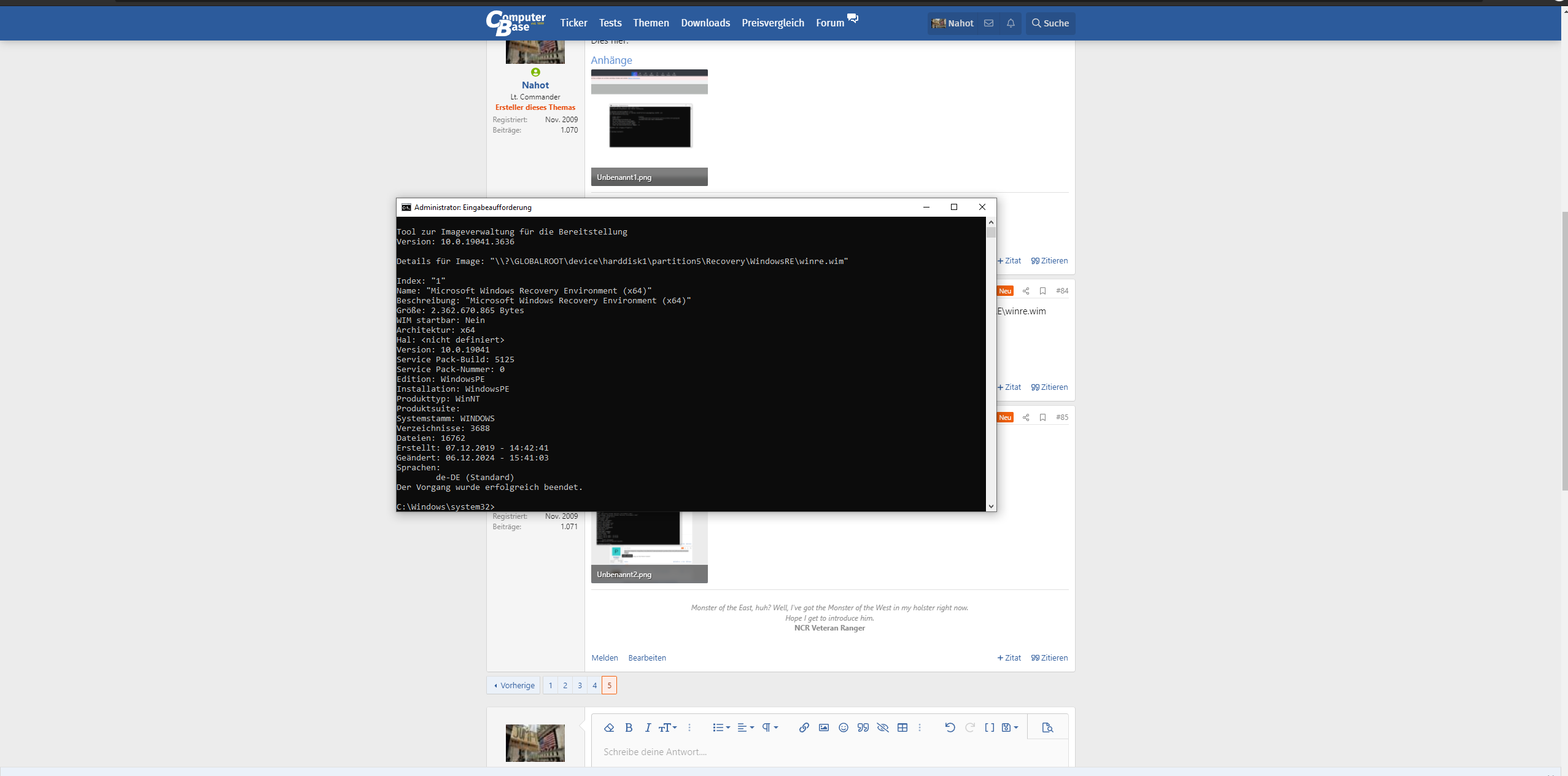1568x776 pixels.
Task: Click the notification bell icon
Action: 1011,23
